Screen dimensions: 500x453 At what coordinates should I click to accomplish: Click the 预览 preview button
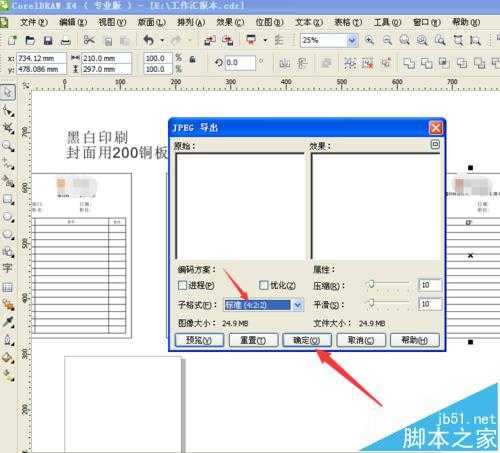[199, 340]
